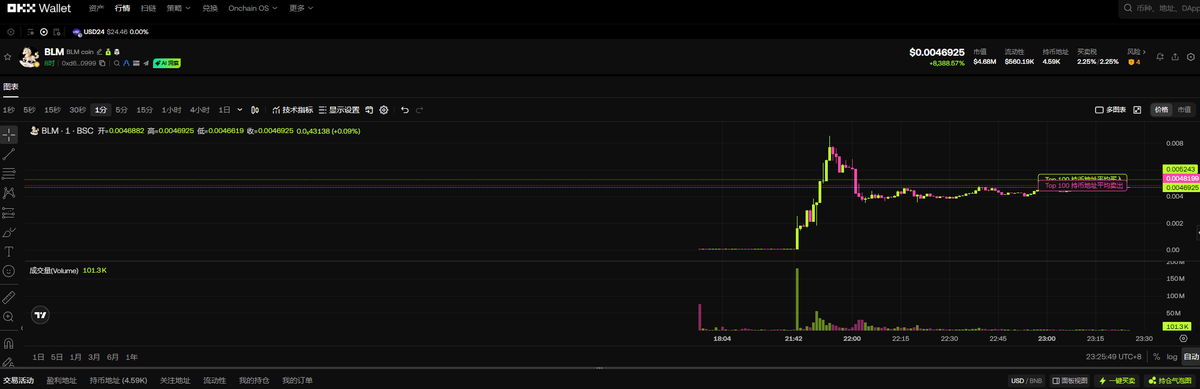Screen dimensions: 1200x389
Task: Toggle percent scale on the axis
Action: [1156, 356]
